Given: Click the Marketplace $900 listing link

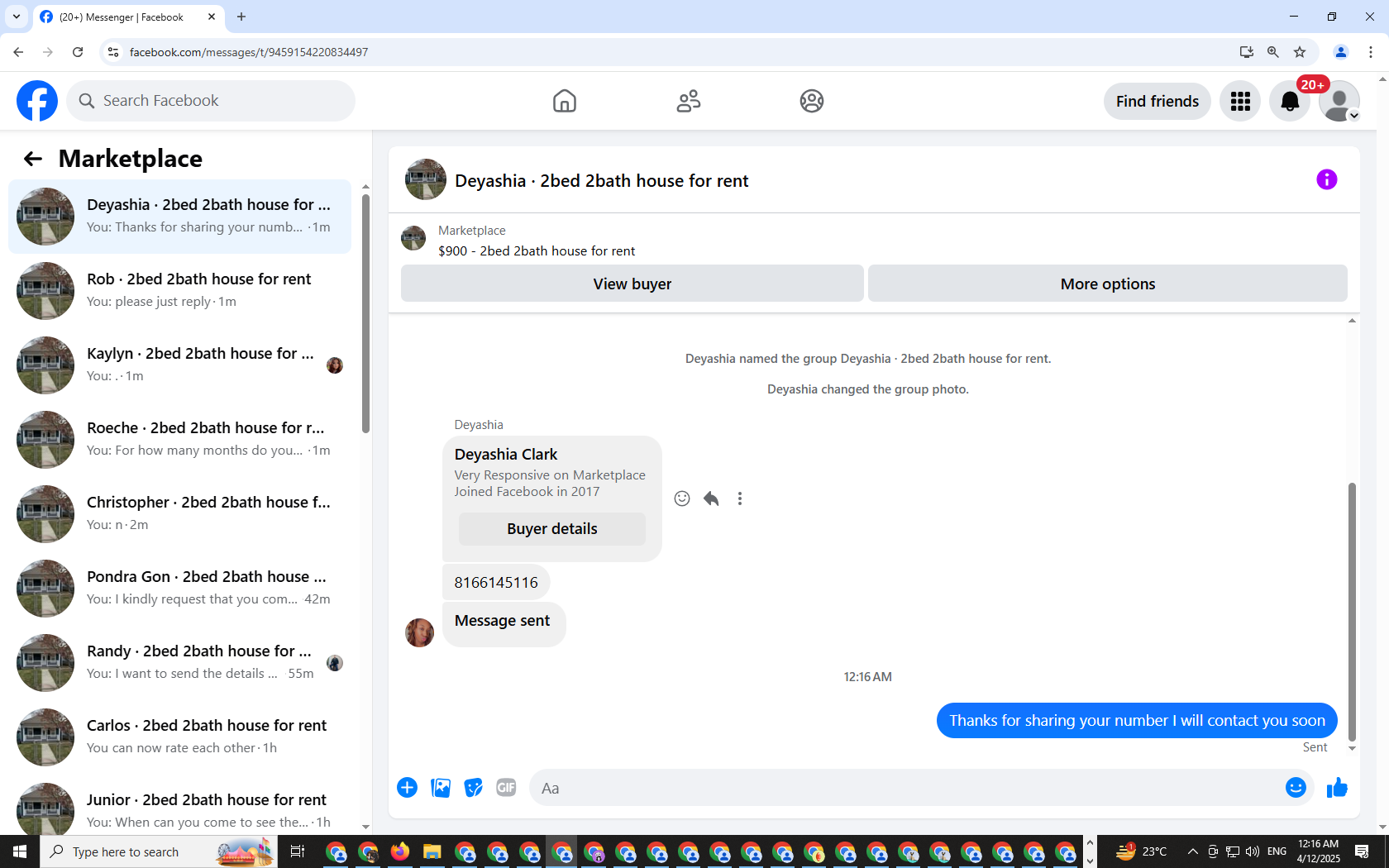Looking at the screenshot, I should (x=537, y=250).
